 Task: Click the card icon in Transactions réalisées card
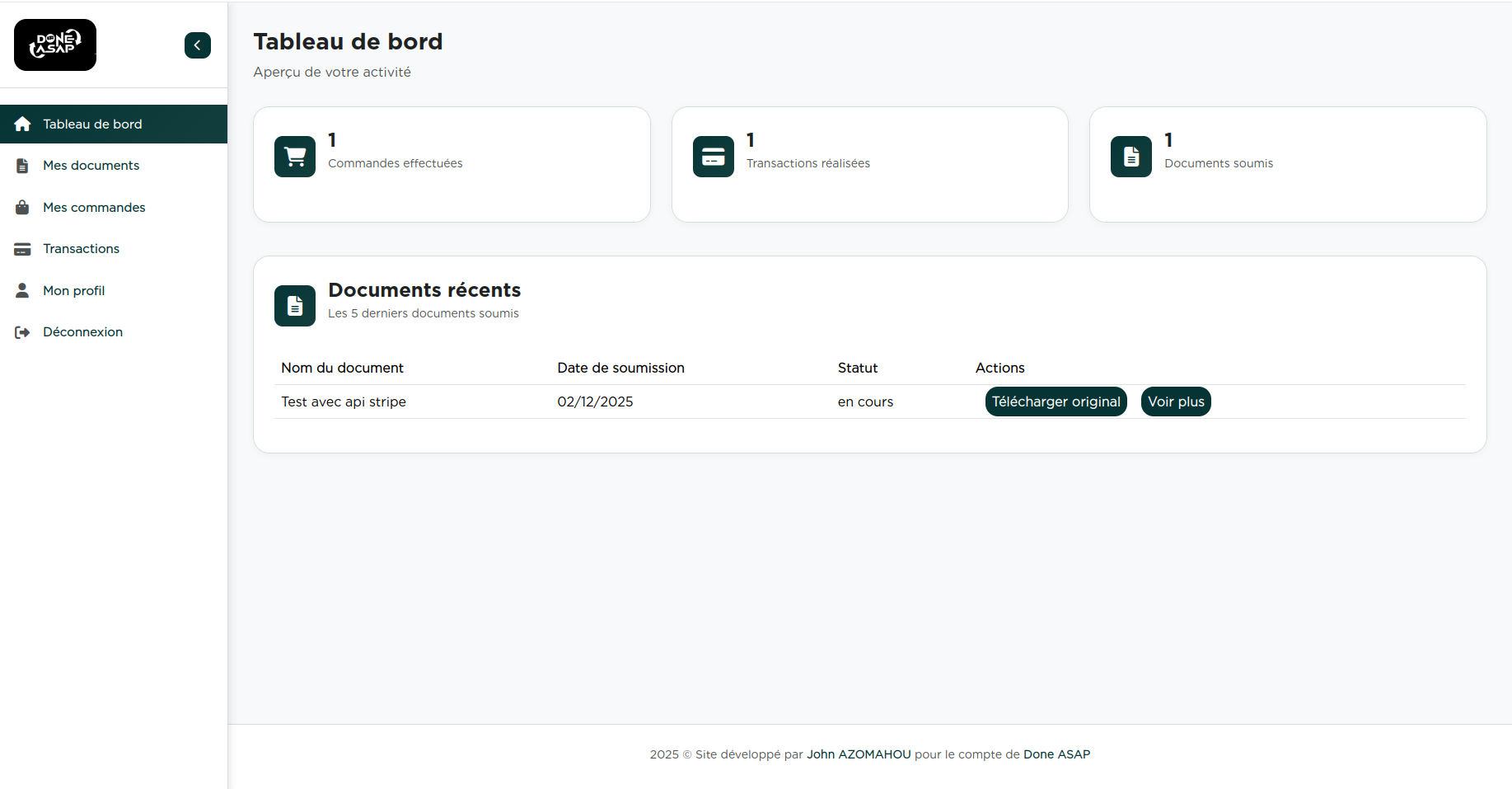[713, 157]
